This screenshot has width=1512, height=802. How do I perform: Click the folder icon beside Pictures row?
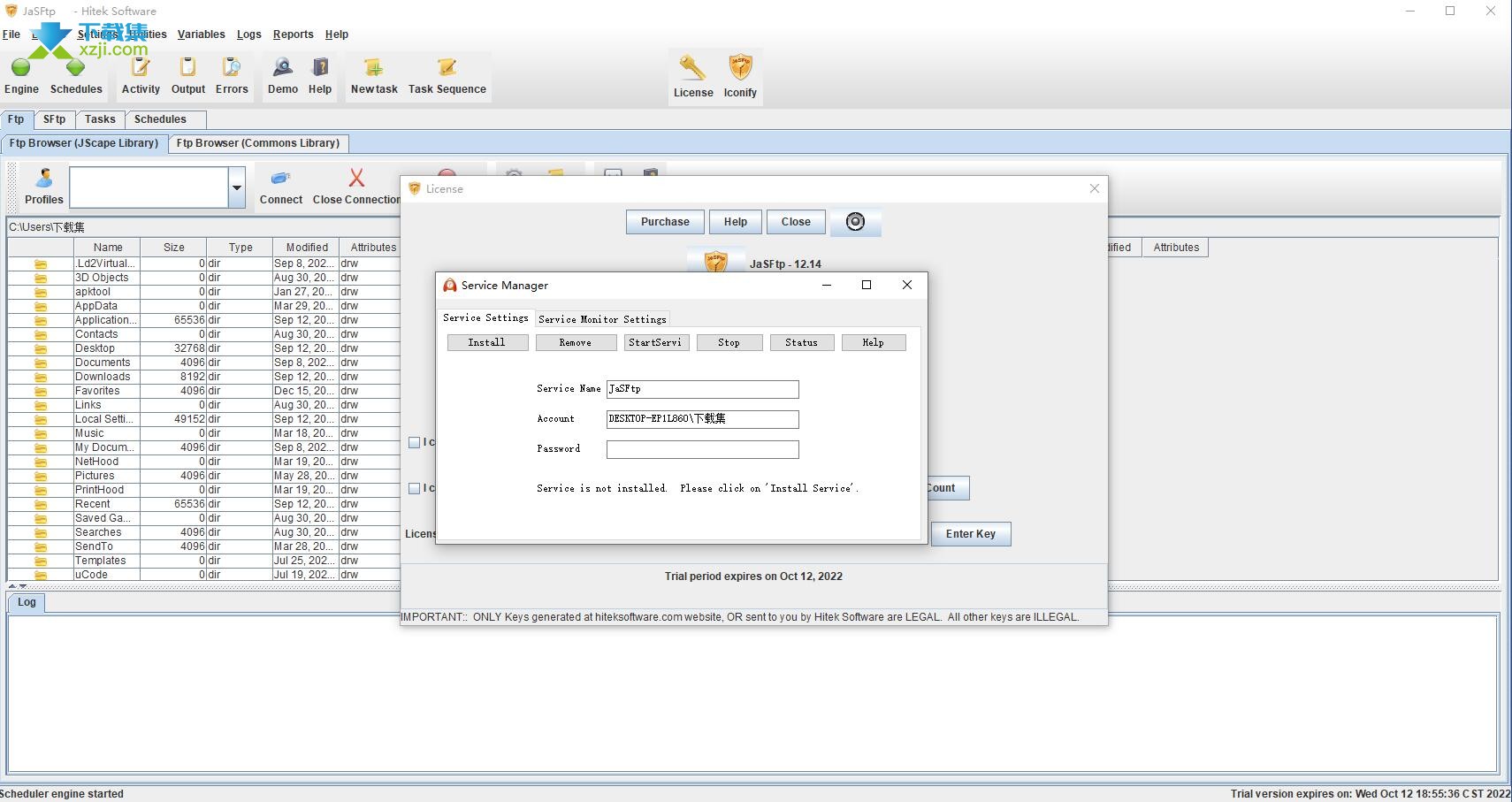pos(41,476)
